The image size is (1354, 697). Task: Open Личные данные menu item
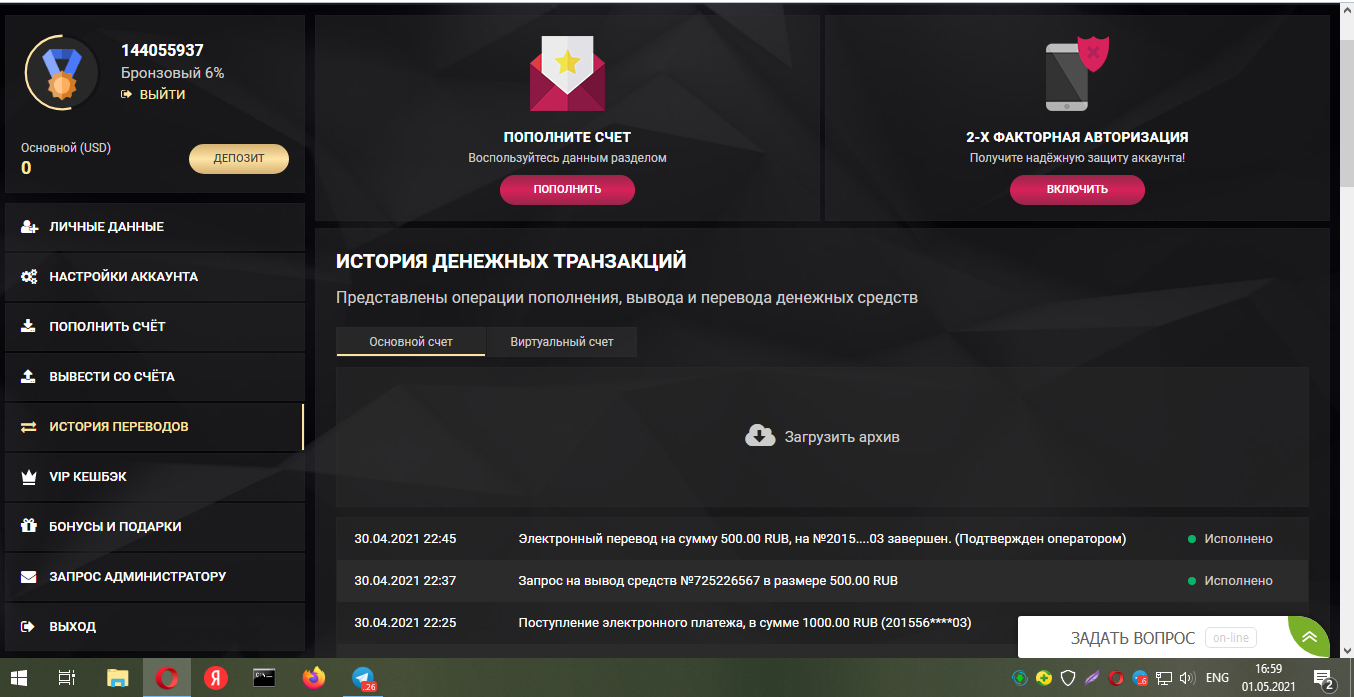(x=155, y=227)
